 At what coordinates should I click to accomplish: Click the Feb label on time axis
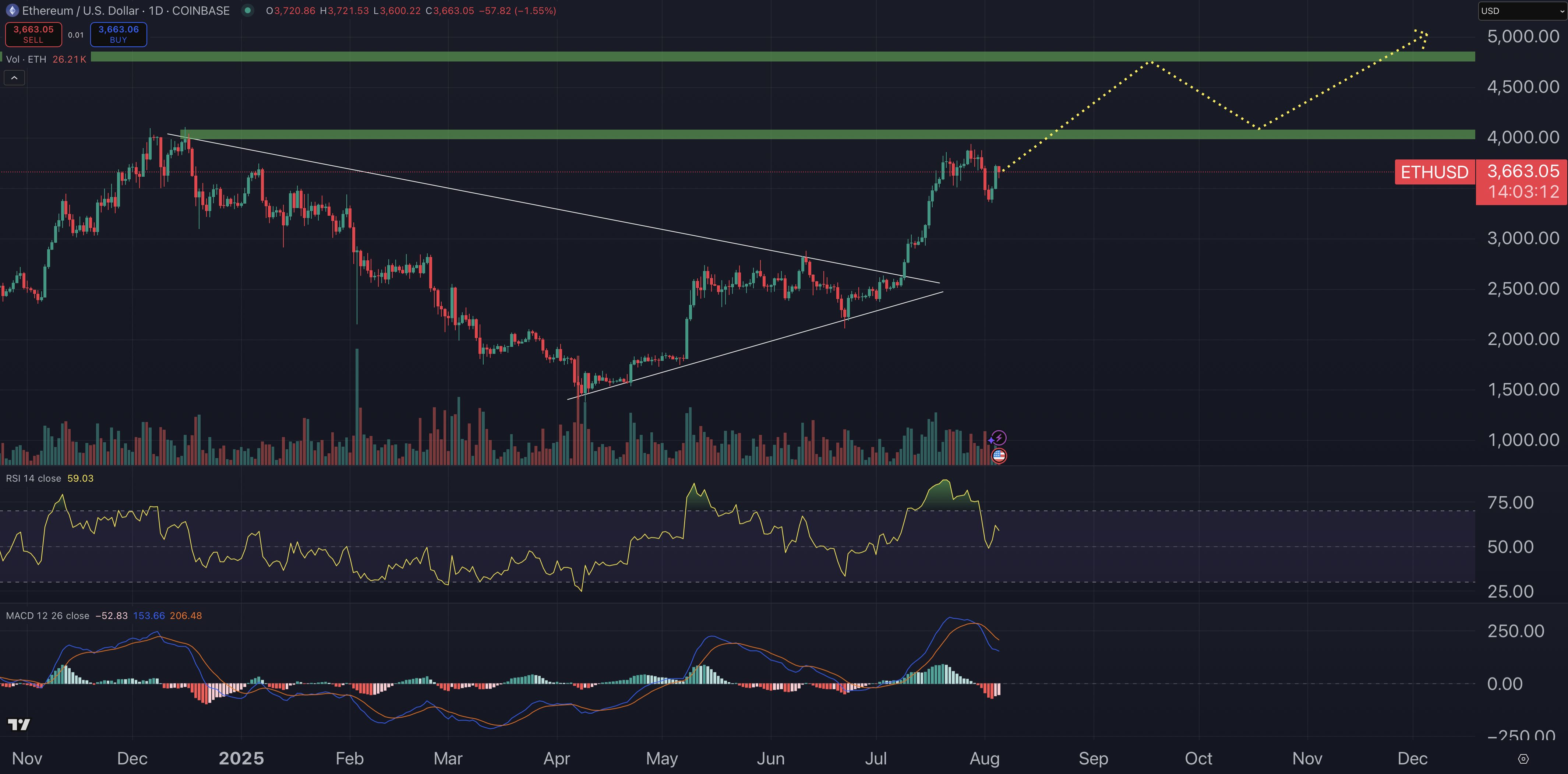click(x=349, y=758)
